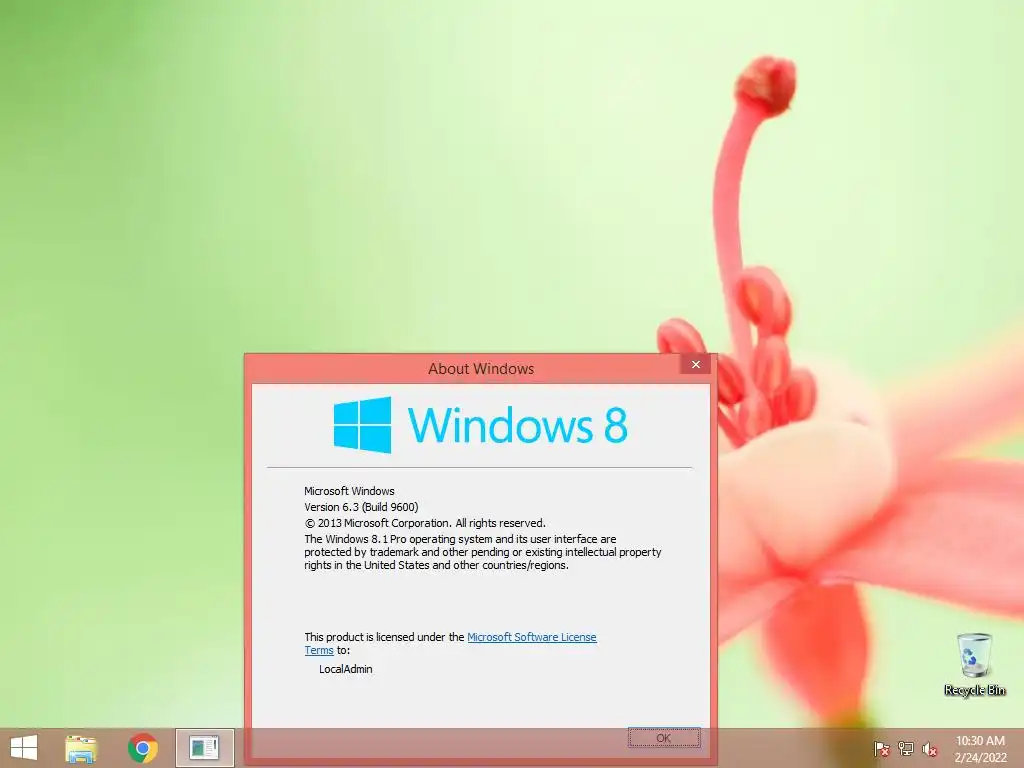Image resolution: width=1024 pixels, height=768 pixels.
Task: Close the About Windows dialog
Action: 696,364
